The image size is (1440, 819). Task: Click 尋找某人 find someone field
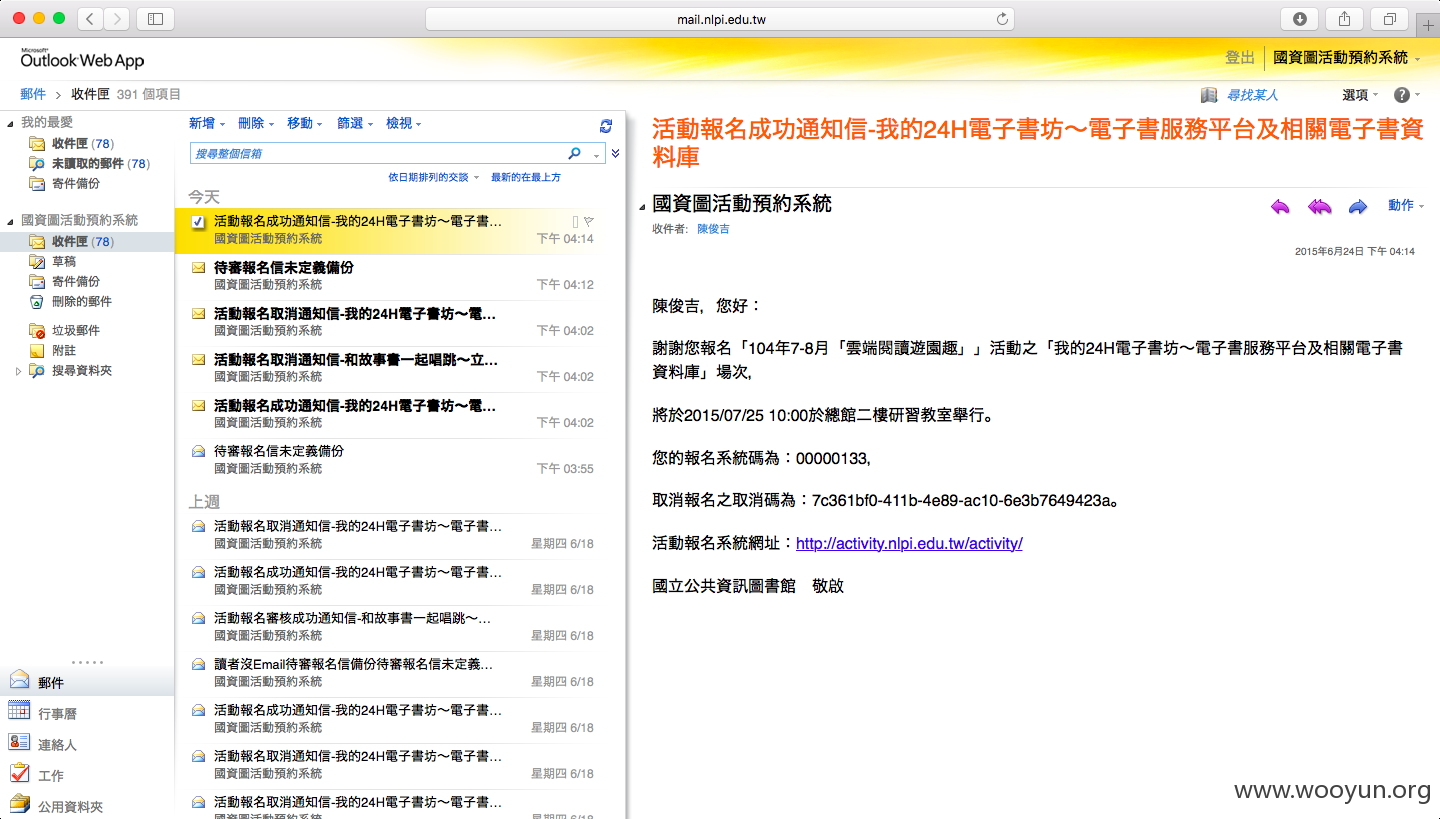tap(1252, 95)
